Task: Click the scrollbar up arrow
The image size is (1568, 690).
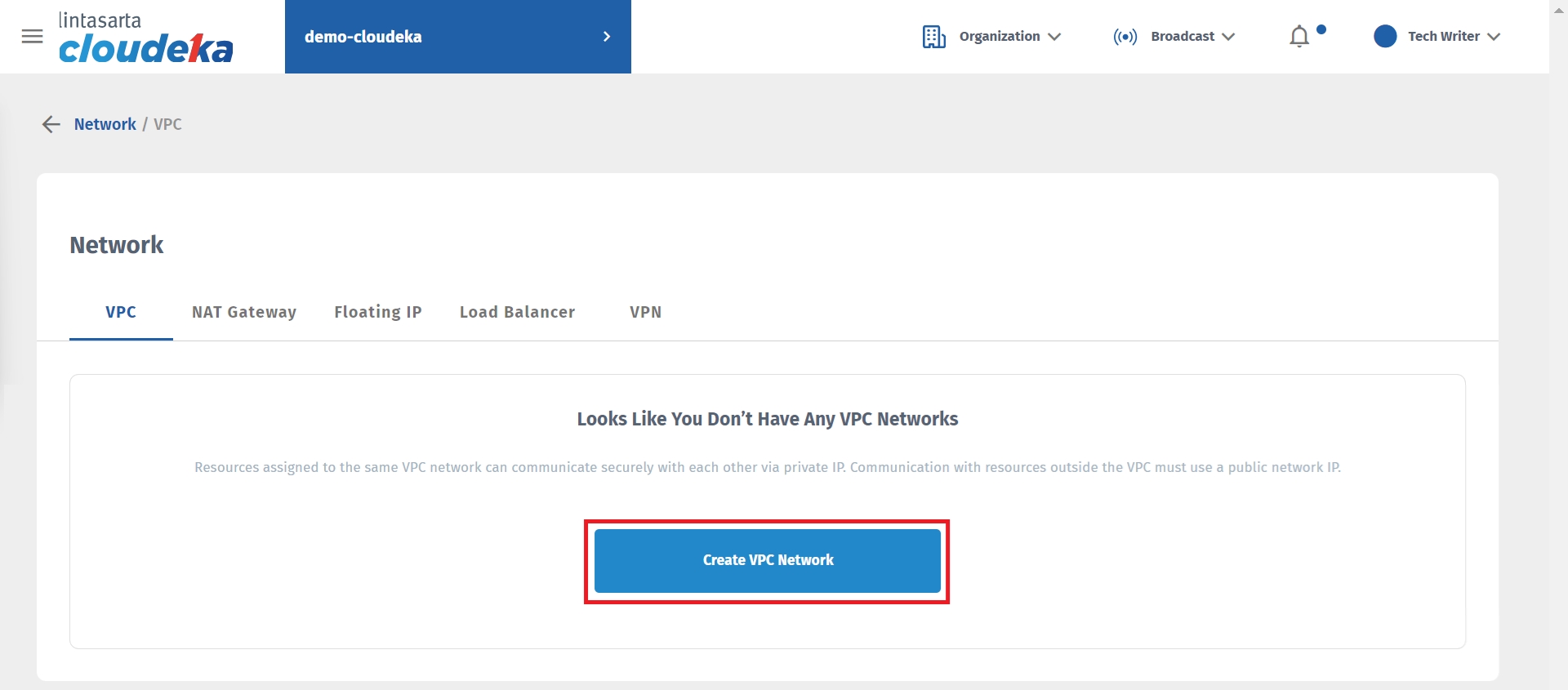Action: click(1558, 10)
